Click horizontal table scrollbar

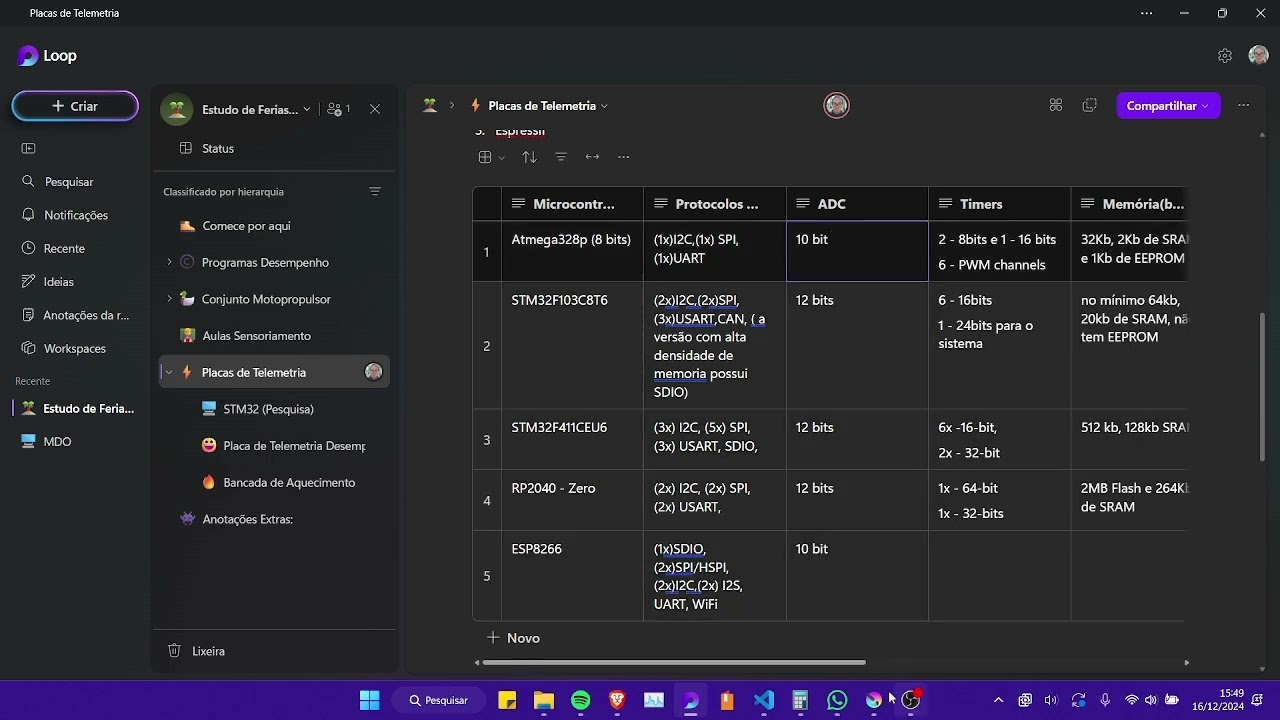click(x=674, y=662)
